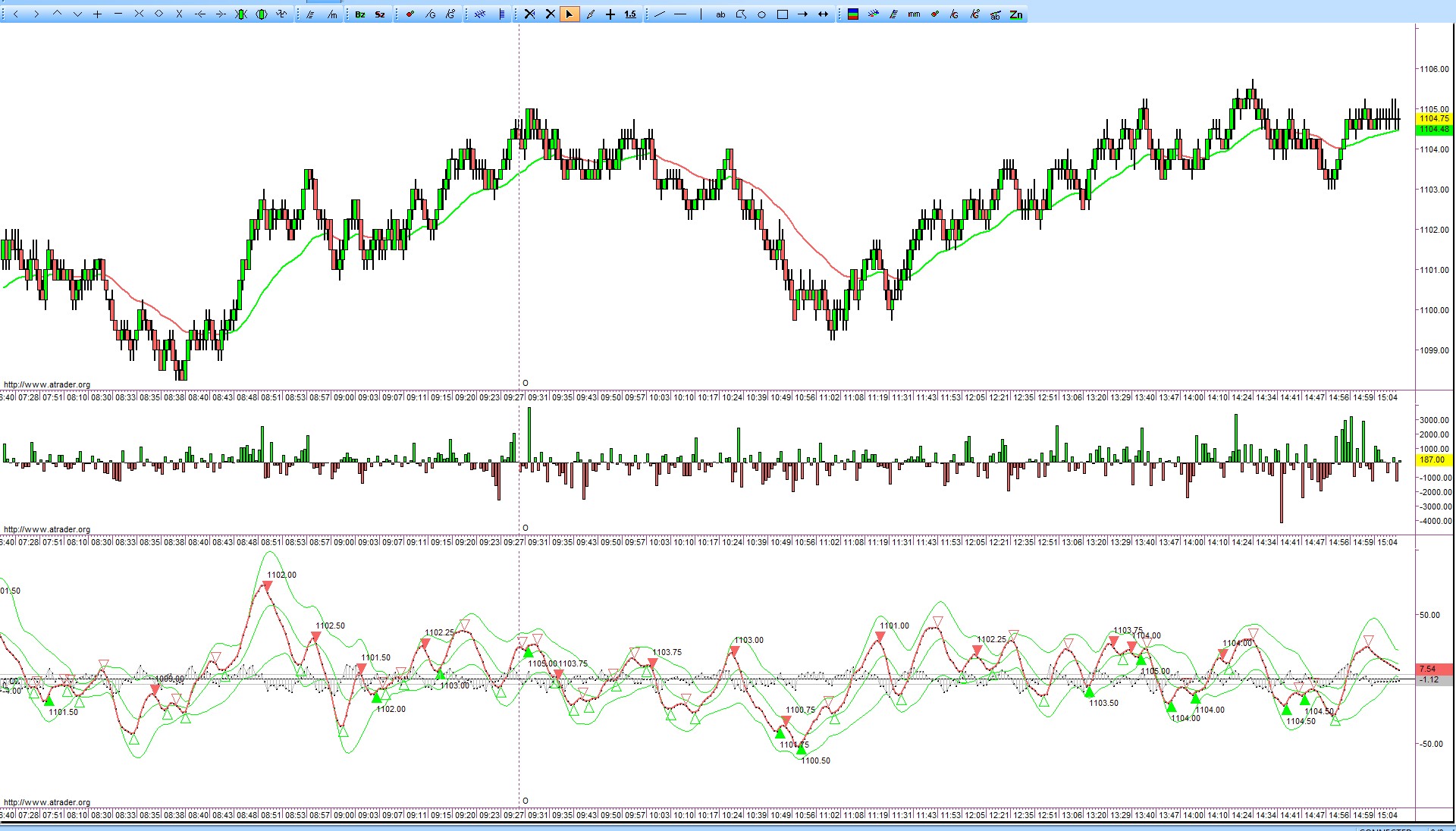Click the 1102.50 signal label in oscillator

[330, 626]
